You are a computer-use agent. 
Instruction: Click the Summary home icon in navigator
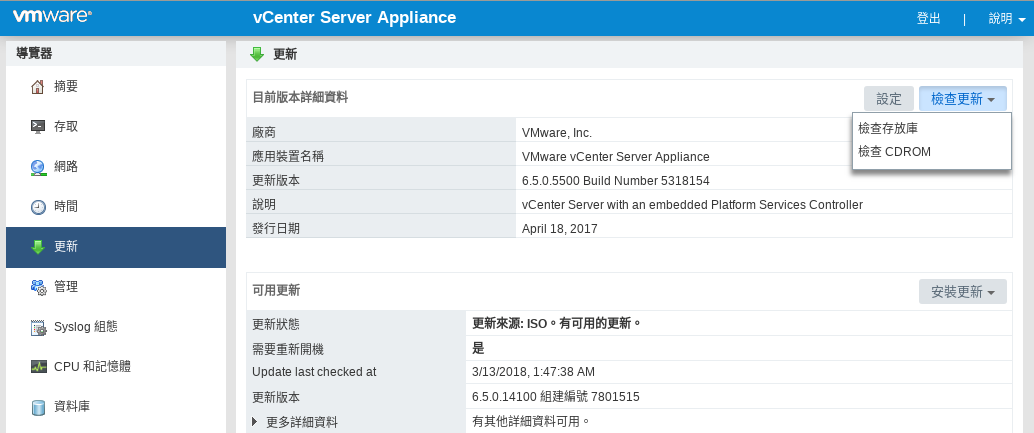(x=38, y=86)
